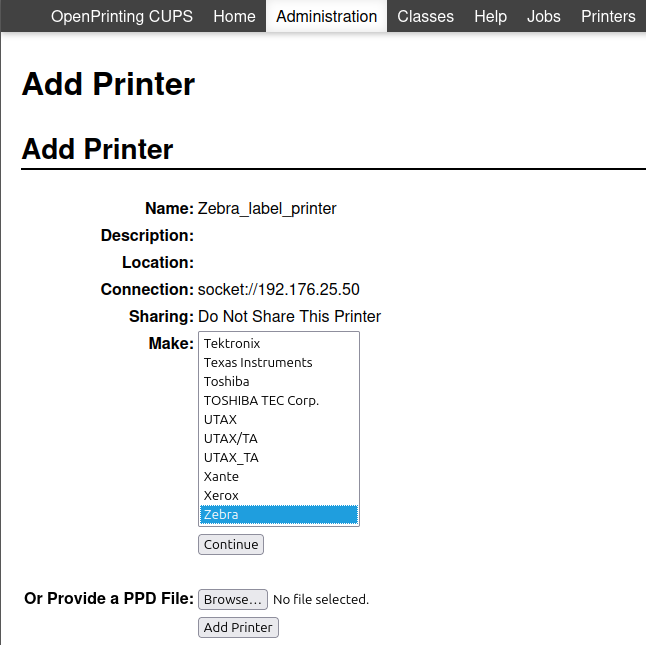Open the Help tab
The width and height of the screenshot is (646, 645).
[x=490, y=16]
